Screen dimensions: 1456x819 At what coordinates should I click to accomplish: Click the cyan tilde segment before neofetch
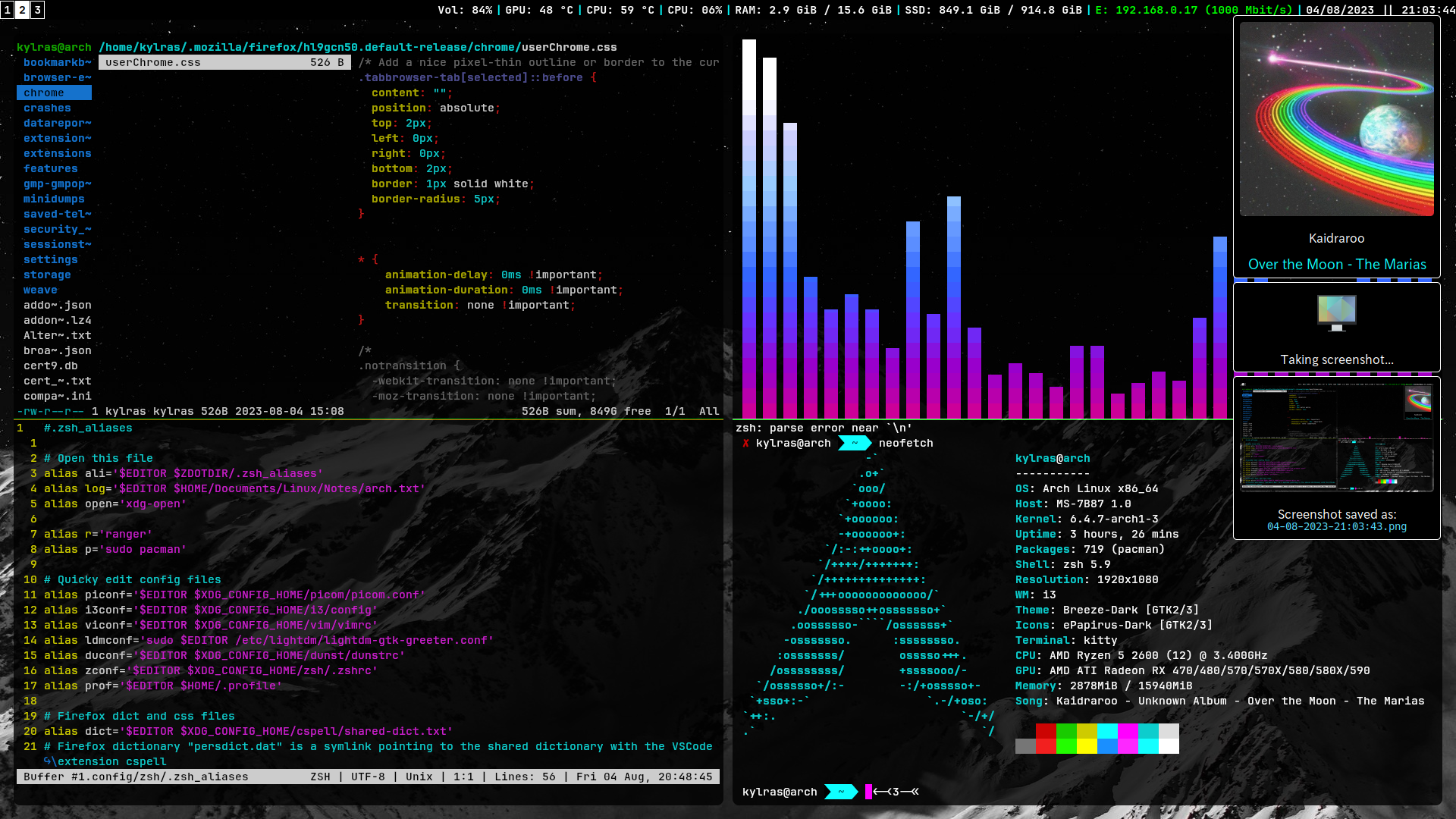pos(854,444)
